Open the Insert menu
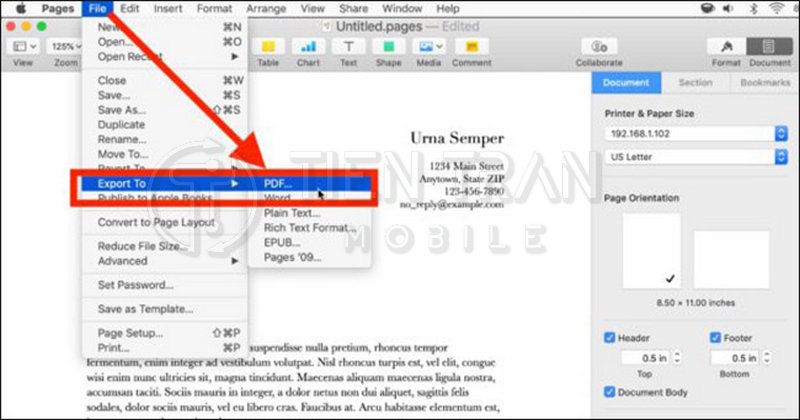The width and height of the screenshot is (800, 420). 168,8
